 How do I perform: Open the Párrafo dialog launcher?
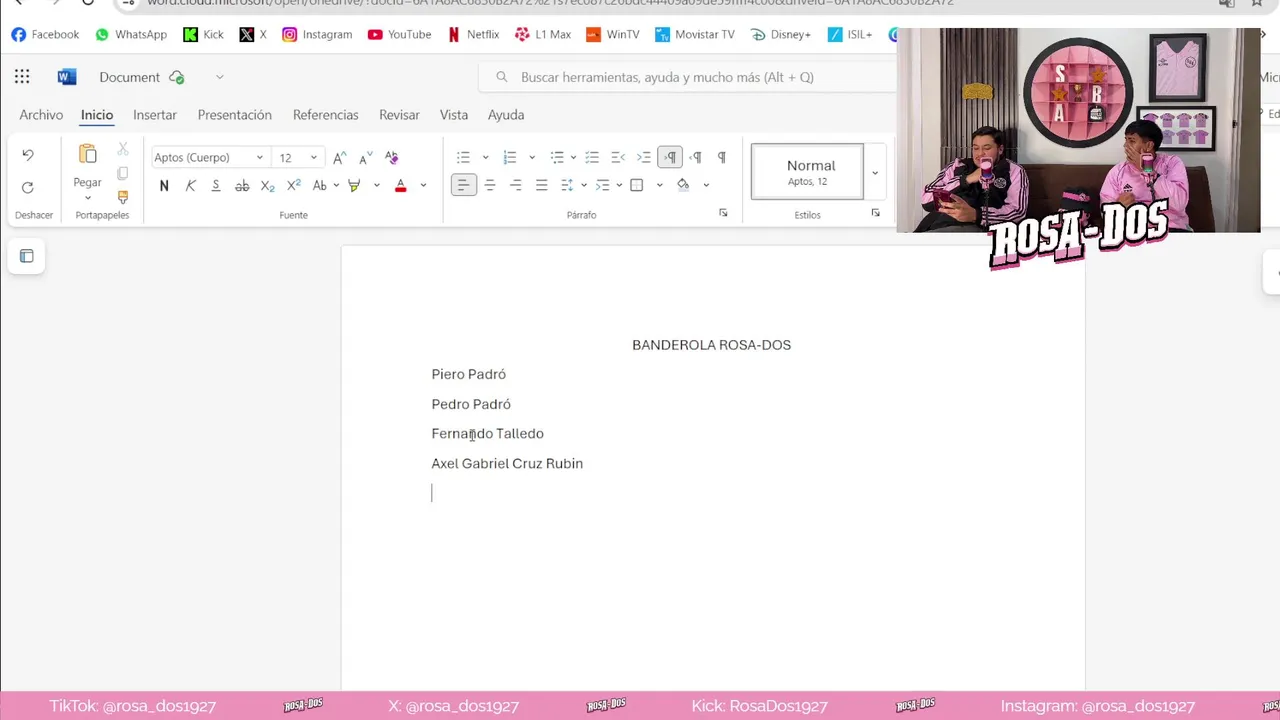[723, 213]
